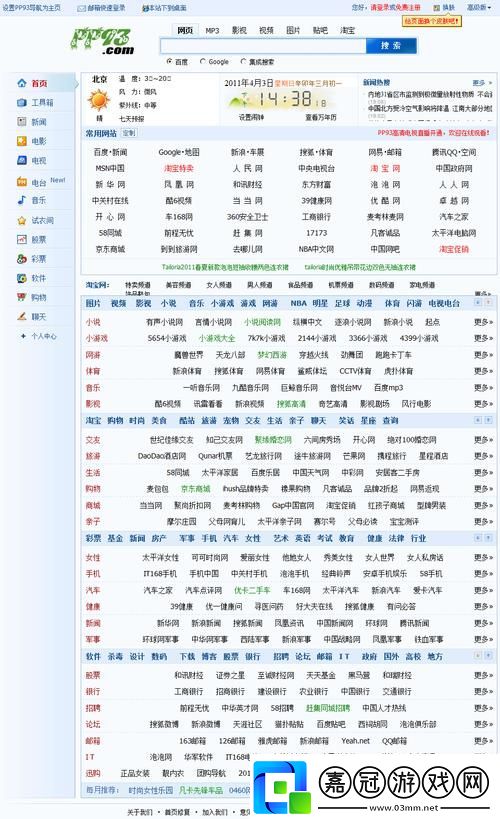Open the 京东商城 link under 常用网站
Viewport: 500px width, 819px height.
point(110,249)
